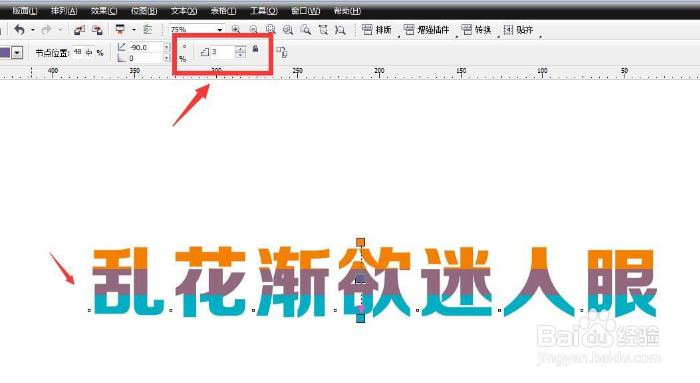Screen dimensions: 700x383
Task: Click the 节点位置 value field
Action: pyautogui.click(x=79, y=52)
